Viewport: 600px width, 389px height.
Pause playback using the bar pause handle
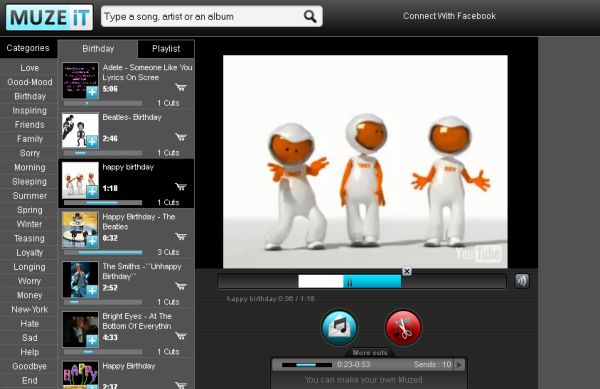point(349,282)
